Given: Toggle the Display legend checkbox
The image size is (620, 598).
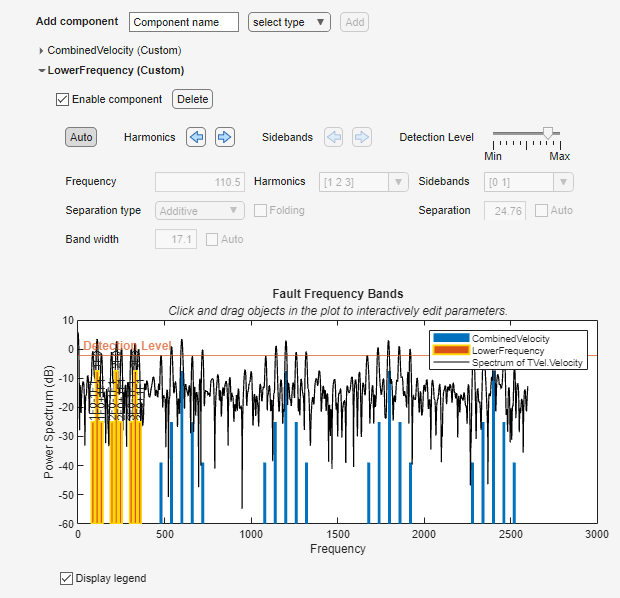Looking at the screenshot, I should [67, 578].
